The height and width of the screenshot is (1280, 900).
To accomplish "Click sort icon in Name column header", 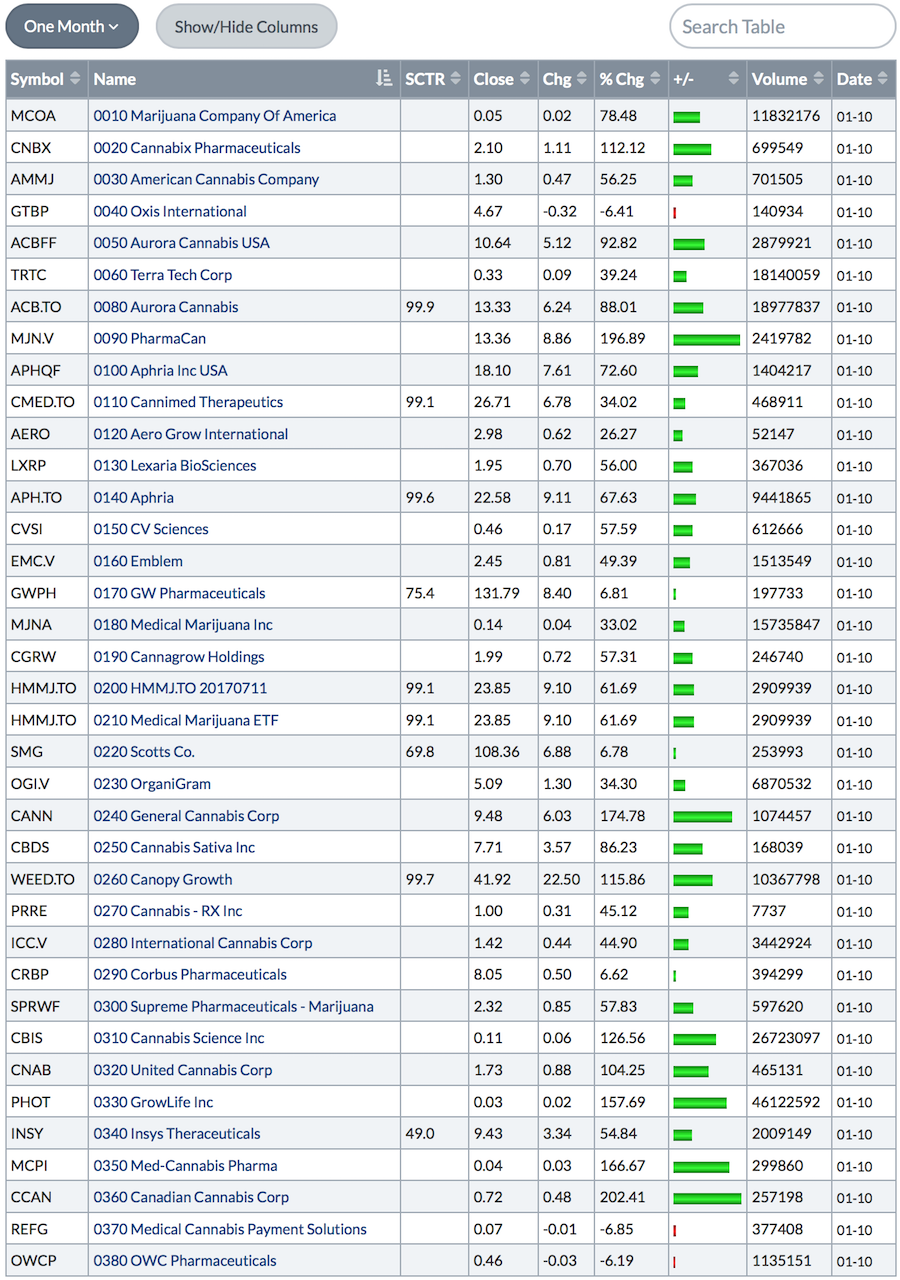I will click(x=384, y=79).
